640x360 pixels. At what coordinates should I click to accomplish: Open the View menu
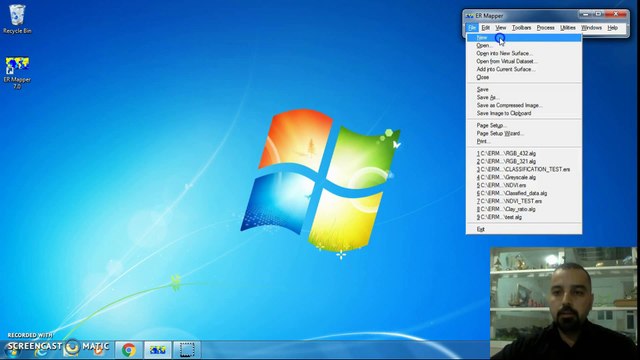click(500, 28)
